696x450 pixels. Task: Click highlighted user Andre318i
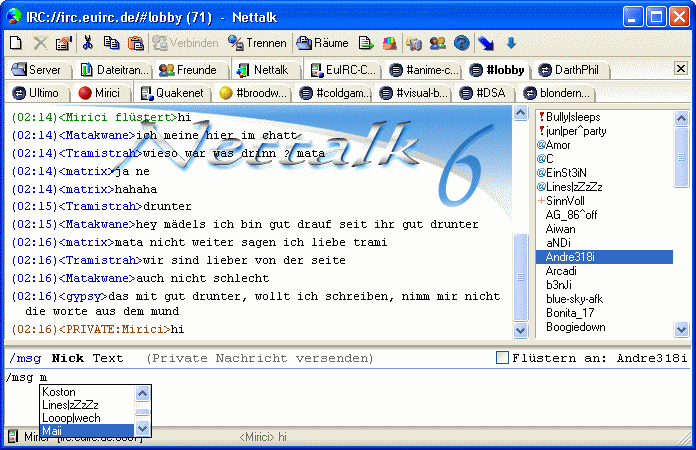point(604,257)
